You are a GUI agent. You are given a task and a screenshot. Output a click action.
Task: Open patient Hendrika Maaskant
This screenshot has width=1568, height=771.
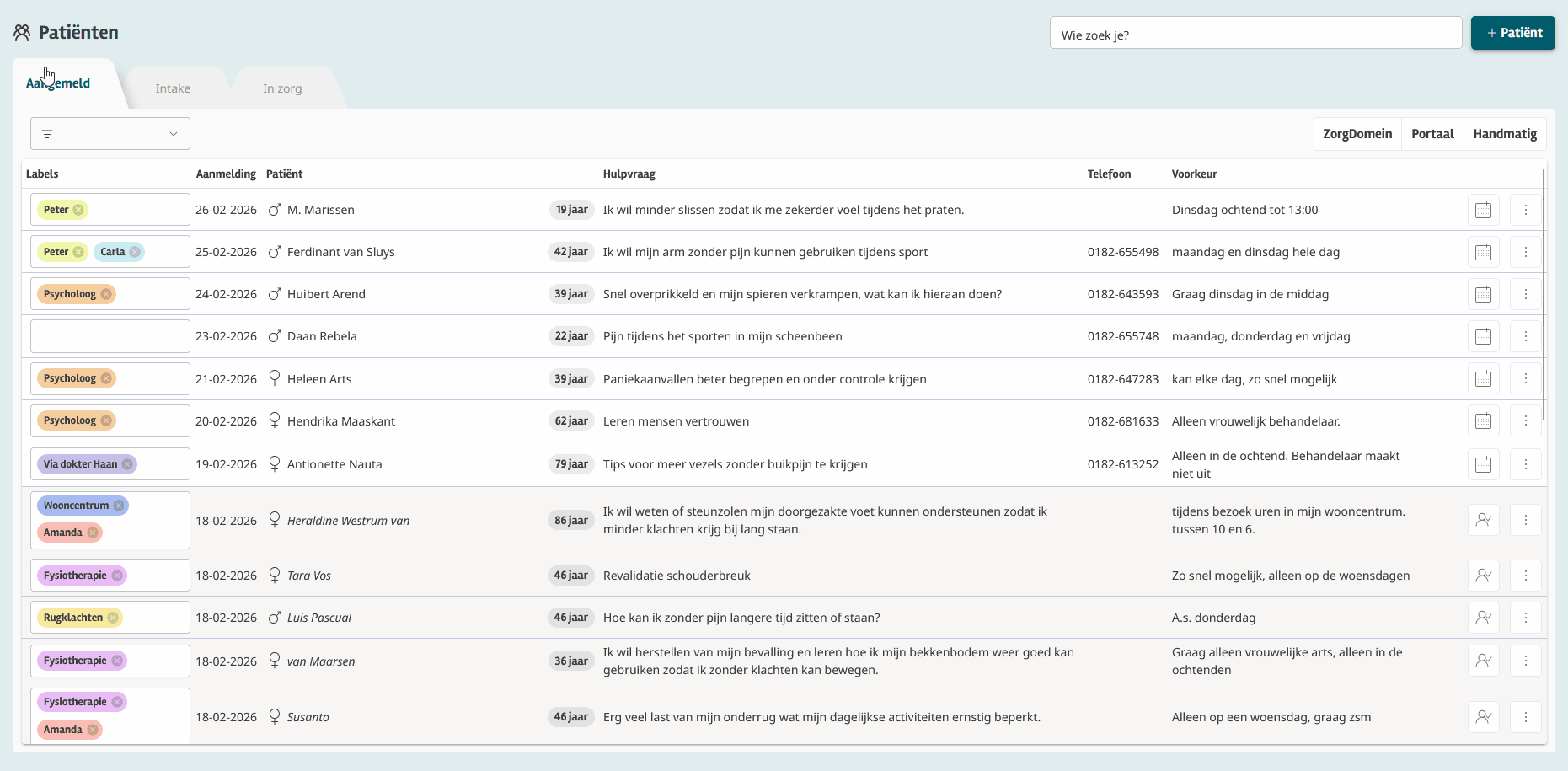(x=341, y=421)
